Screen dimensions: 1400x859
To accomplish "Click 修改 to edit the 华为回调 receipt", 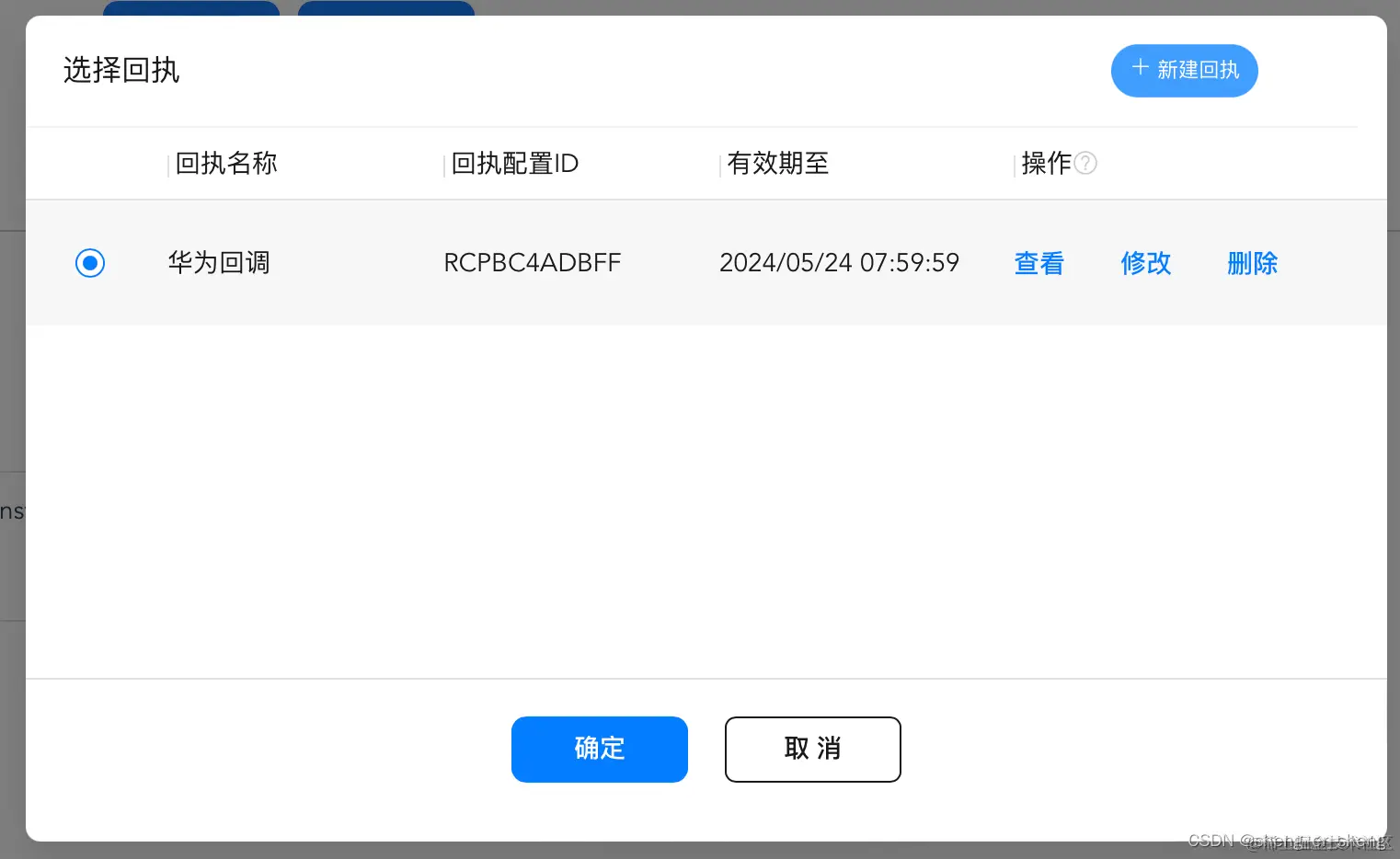I will click(x=1145, y=263).
